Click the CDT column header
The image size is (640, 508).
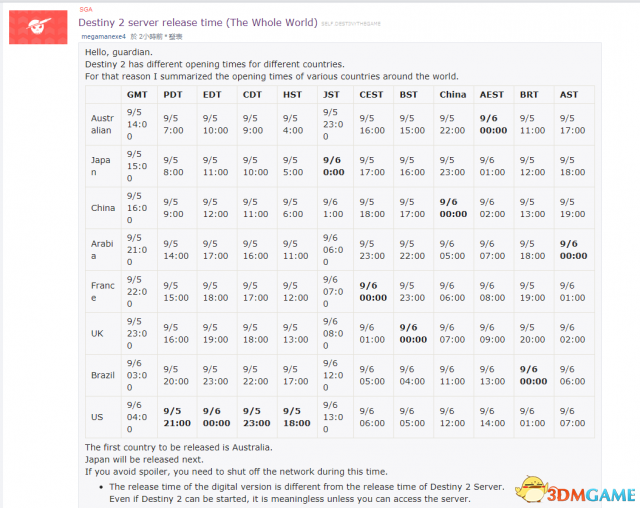(x=252, y=95)
